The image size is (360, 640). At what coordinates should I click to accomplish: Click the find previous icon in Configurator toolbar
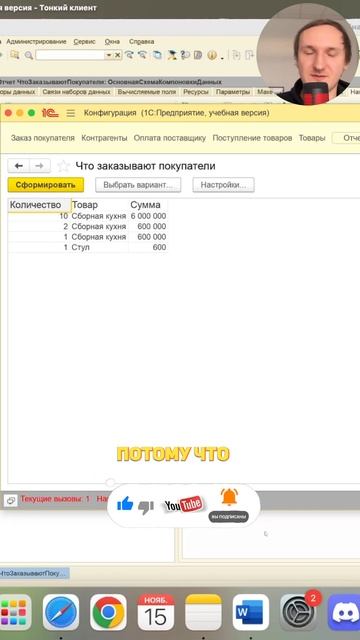point(142,55)
